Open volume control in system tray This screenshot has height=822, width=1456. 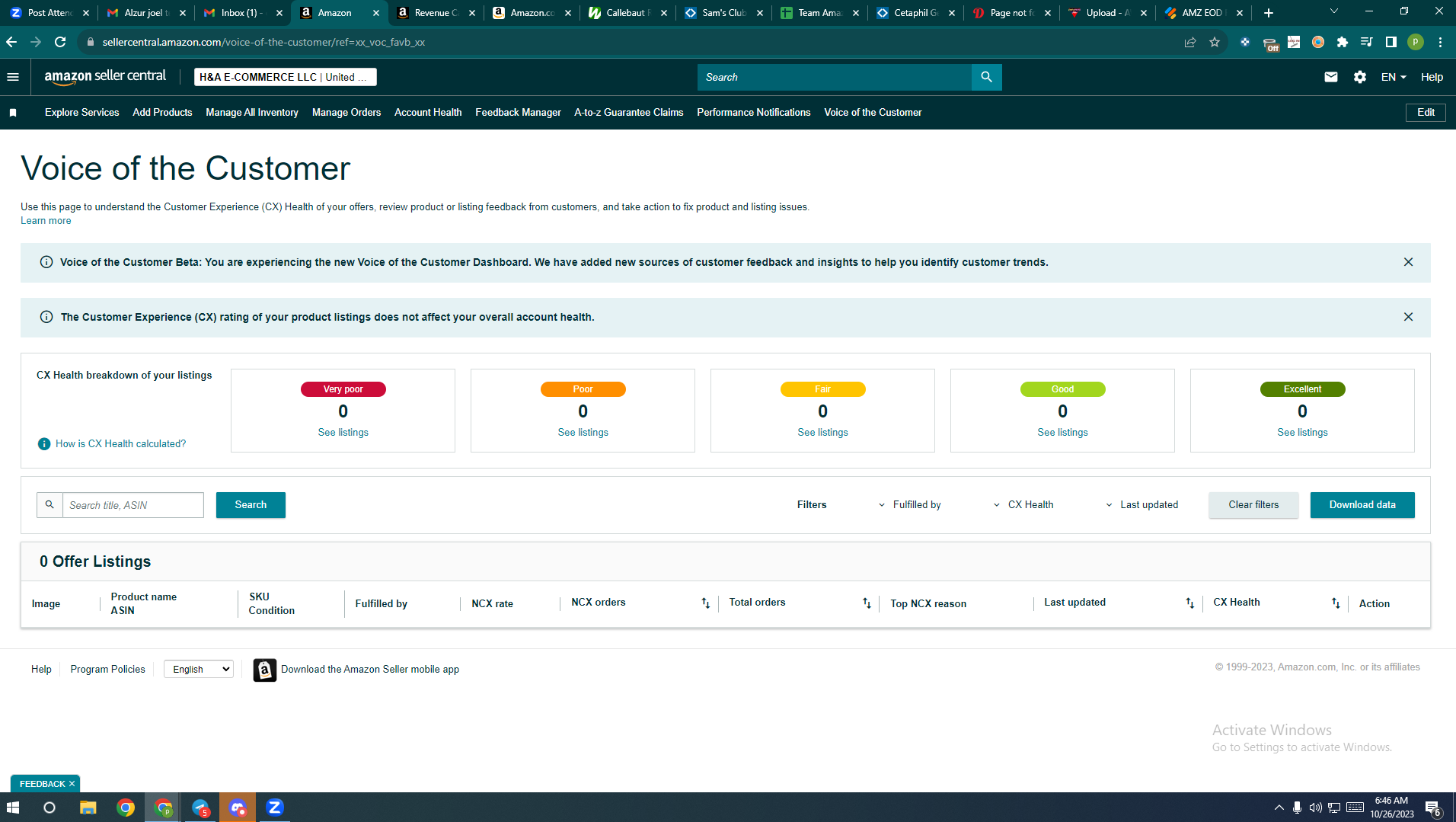point(1315,808)
